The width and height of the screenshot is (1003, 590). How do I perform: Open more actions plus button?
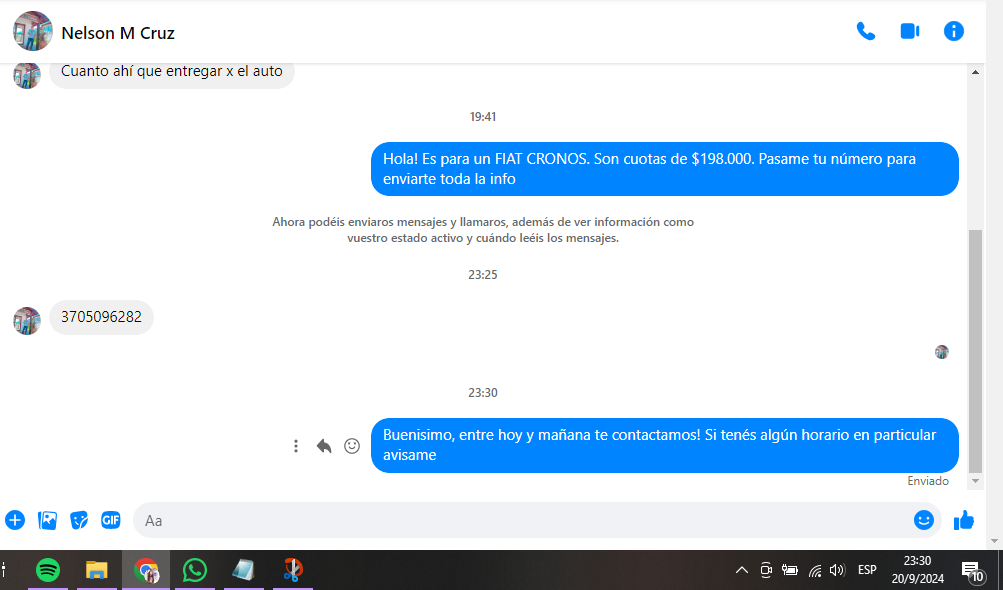coord(15,520)
